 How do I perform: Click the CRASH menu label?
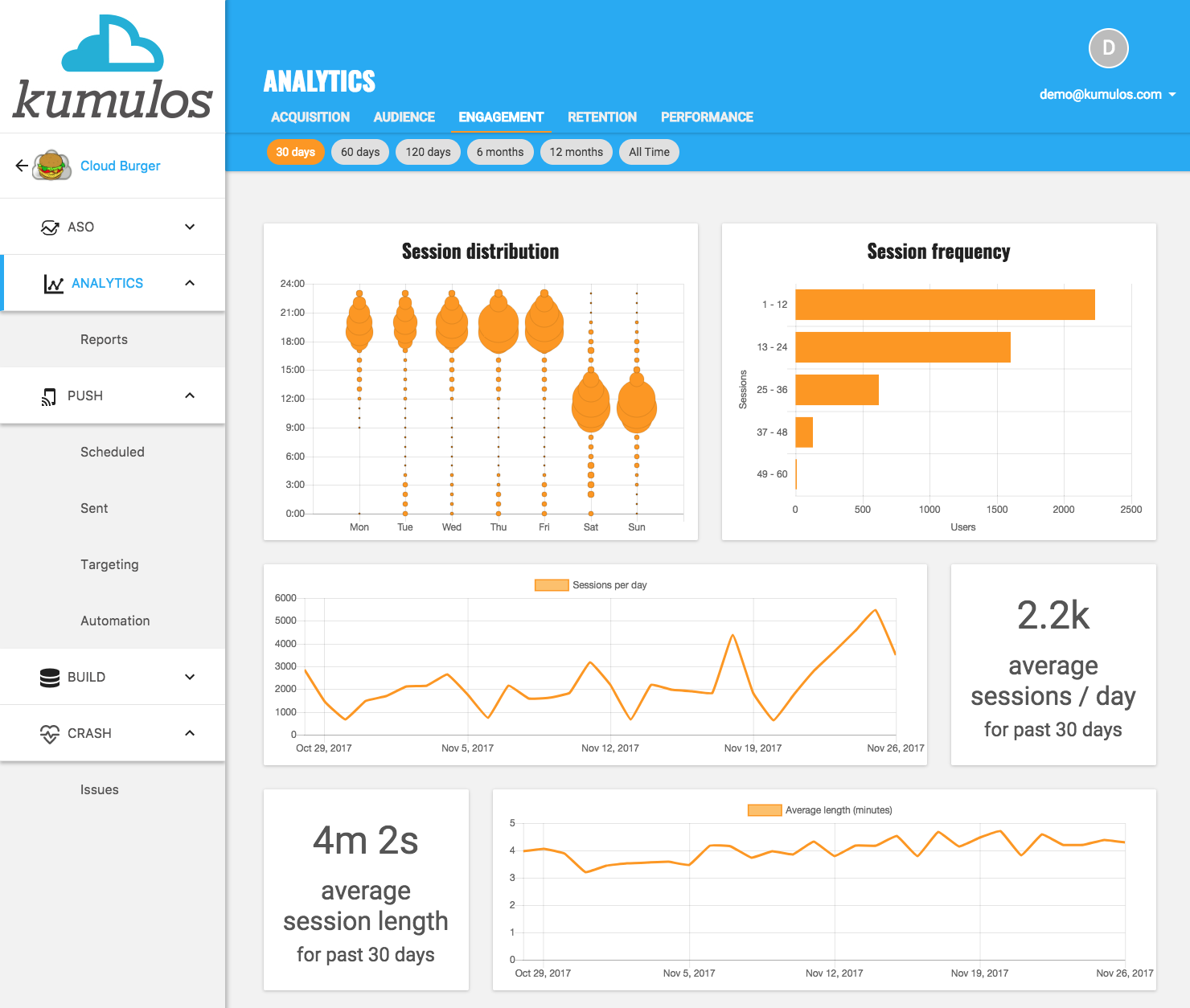click(89, 733)
